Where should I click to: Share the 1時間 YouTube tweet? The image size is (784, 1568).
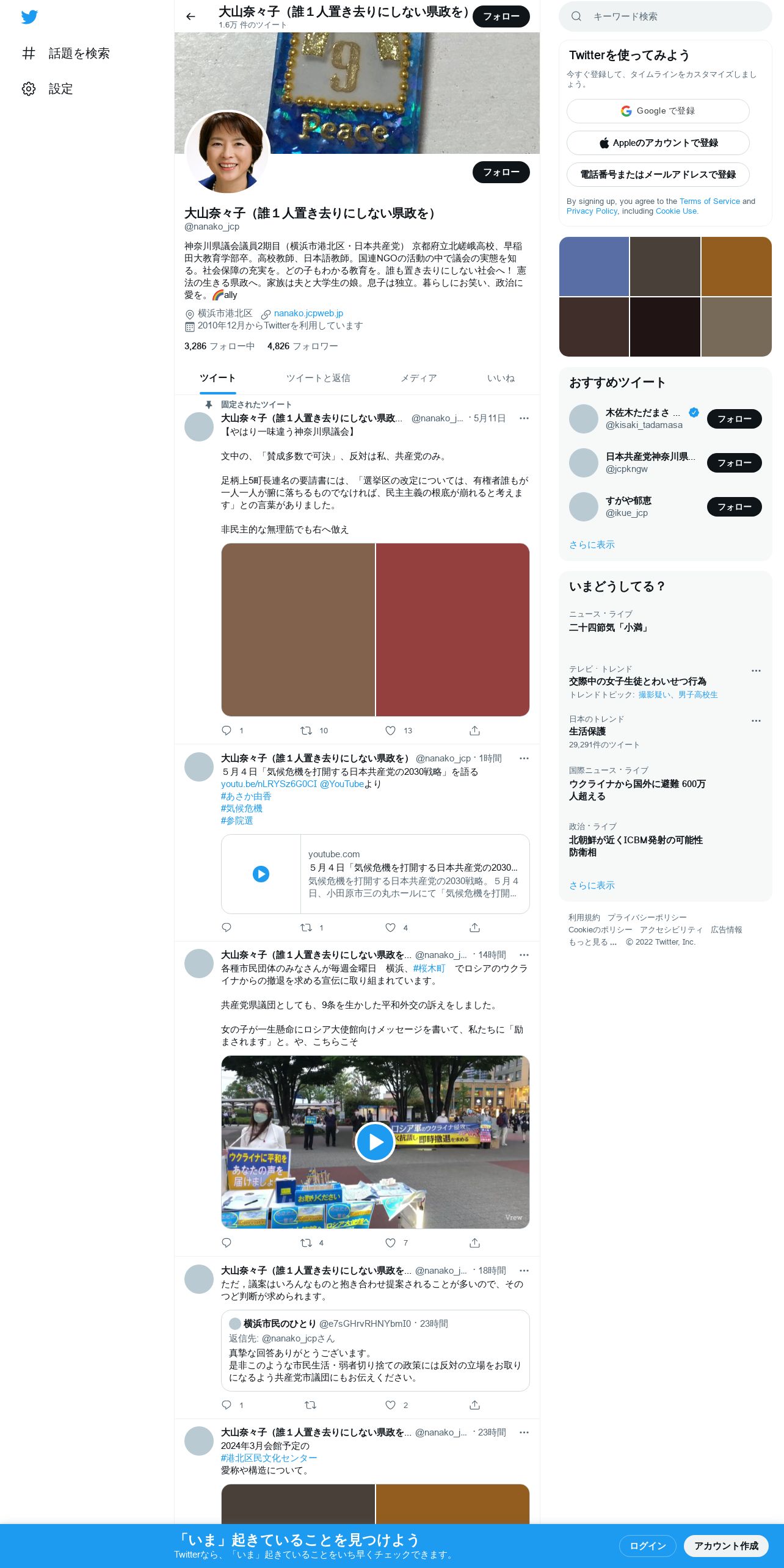[474, 927]
